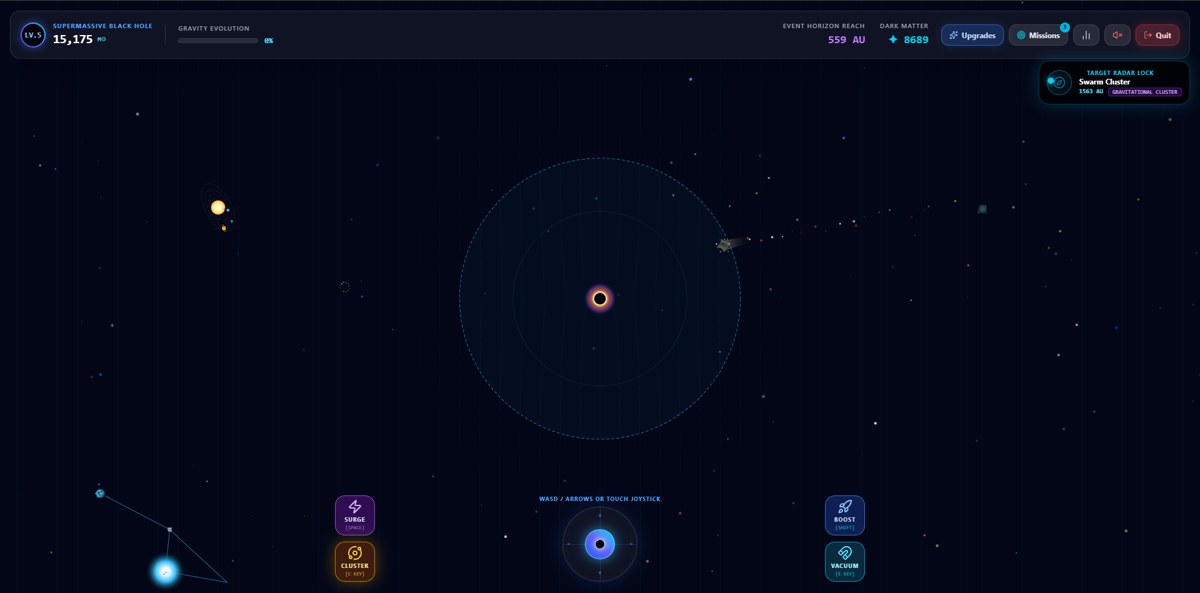Click the Gravity Evolution progress bar
Viewport: 1200px width, 593px height.
pyautogui.click(x=218, y=41)
